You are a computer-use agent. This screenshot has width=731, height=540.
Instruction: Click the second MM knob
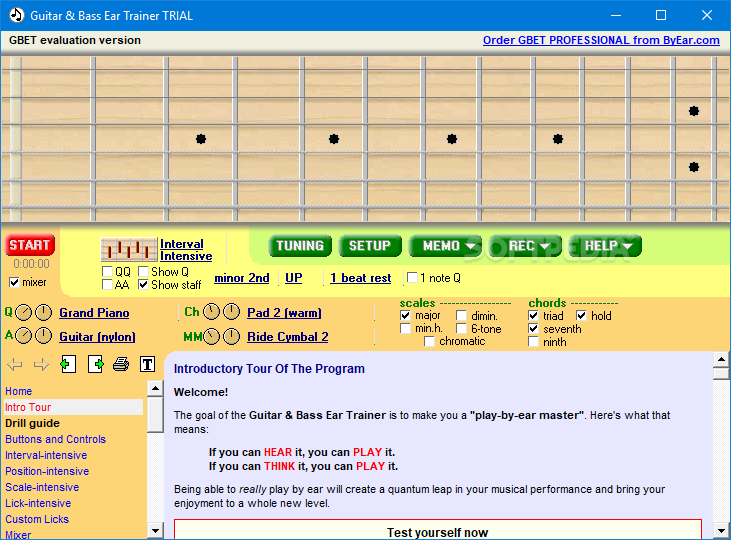pos(231,336)
